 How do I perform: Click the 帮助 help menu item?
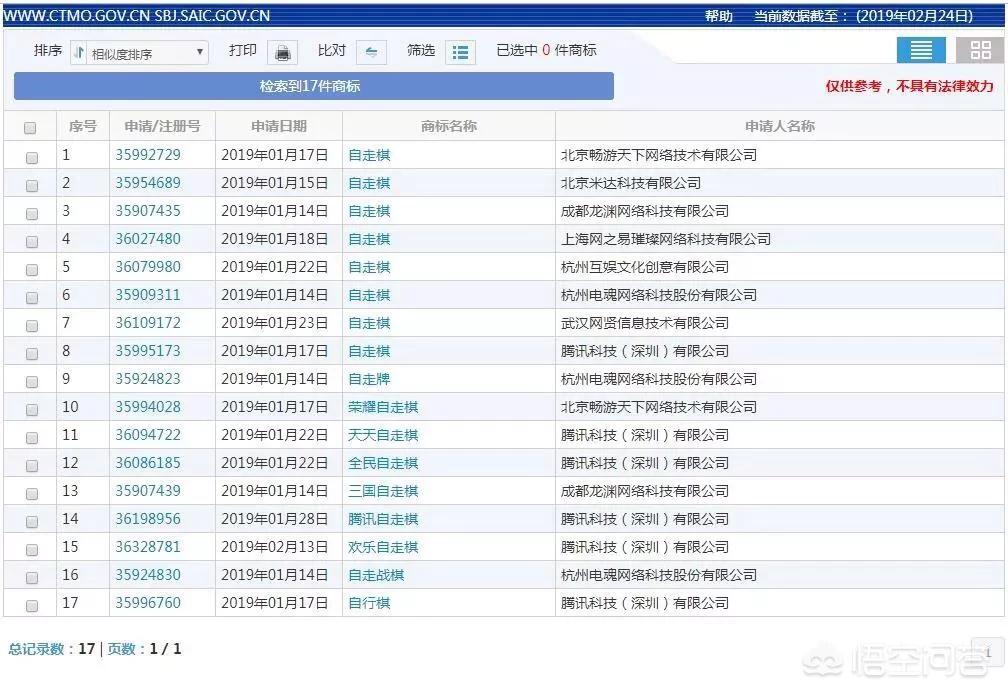[x=718, y=16]
